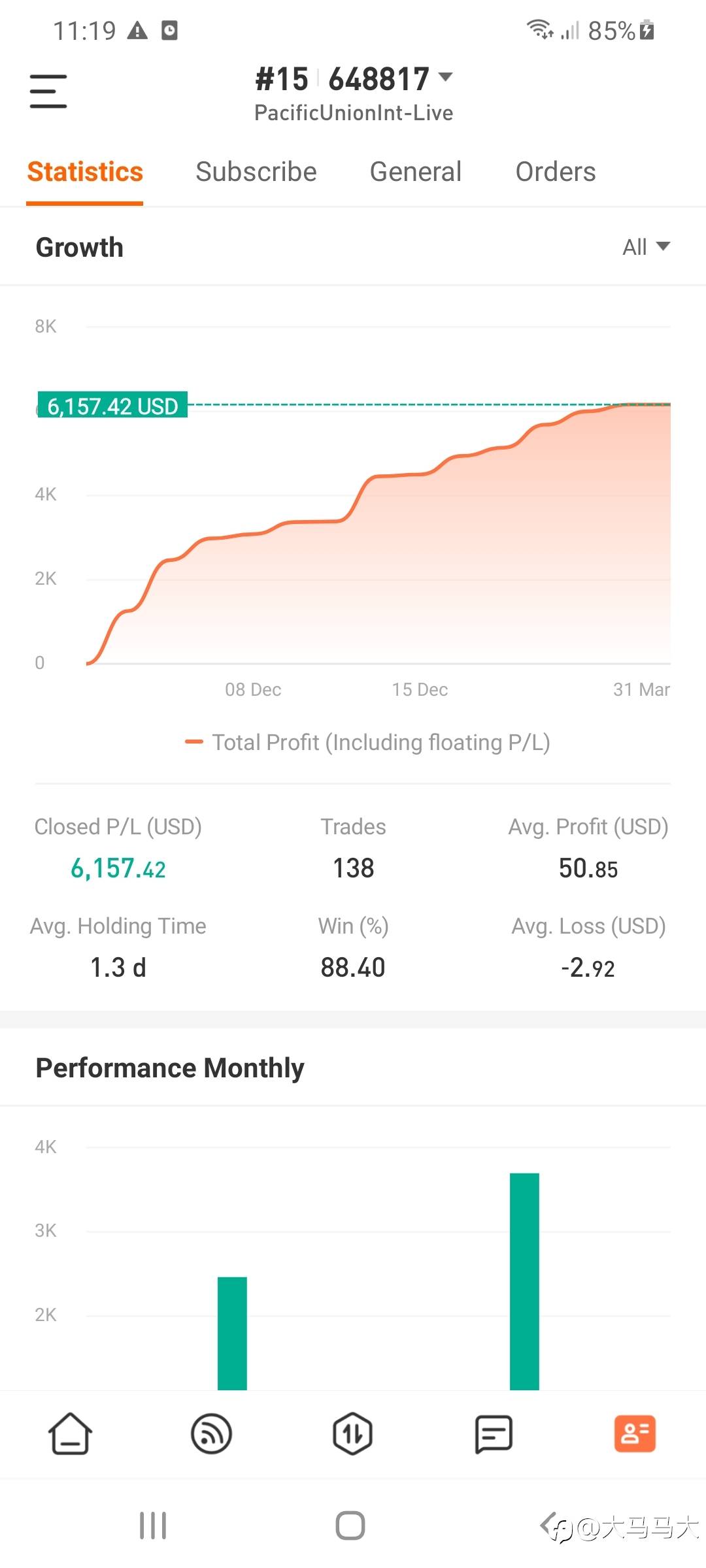The image size is (706, 1568).
Task: Open the Orders tab
Action: pos(555,172)
